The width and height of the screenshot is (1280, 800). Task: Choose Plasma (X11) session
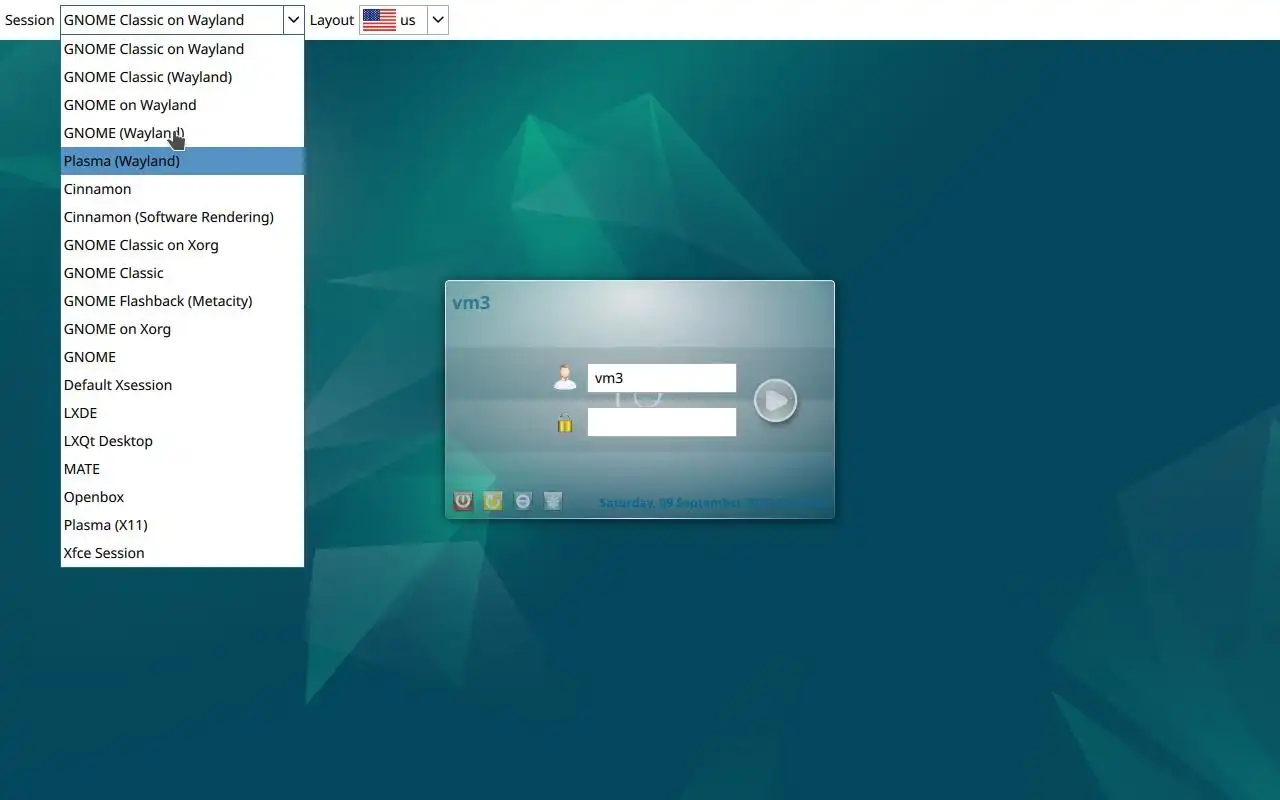tap(182, 525)
